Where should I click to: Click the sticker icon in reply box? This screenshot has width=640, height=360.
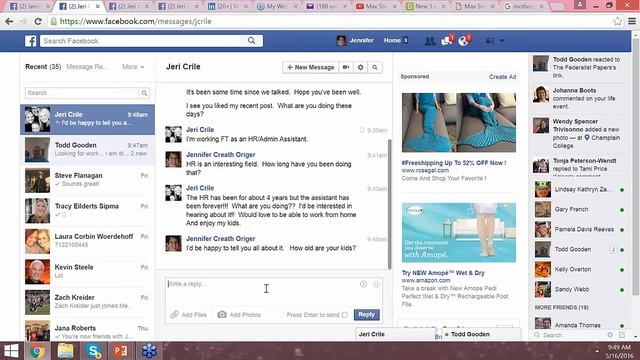coord(363,284)
